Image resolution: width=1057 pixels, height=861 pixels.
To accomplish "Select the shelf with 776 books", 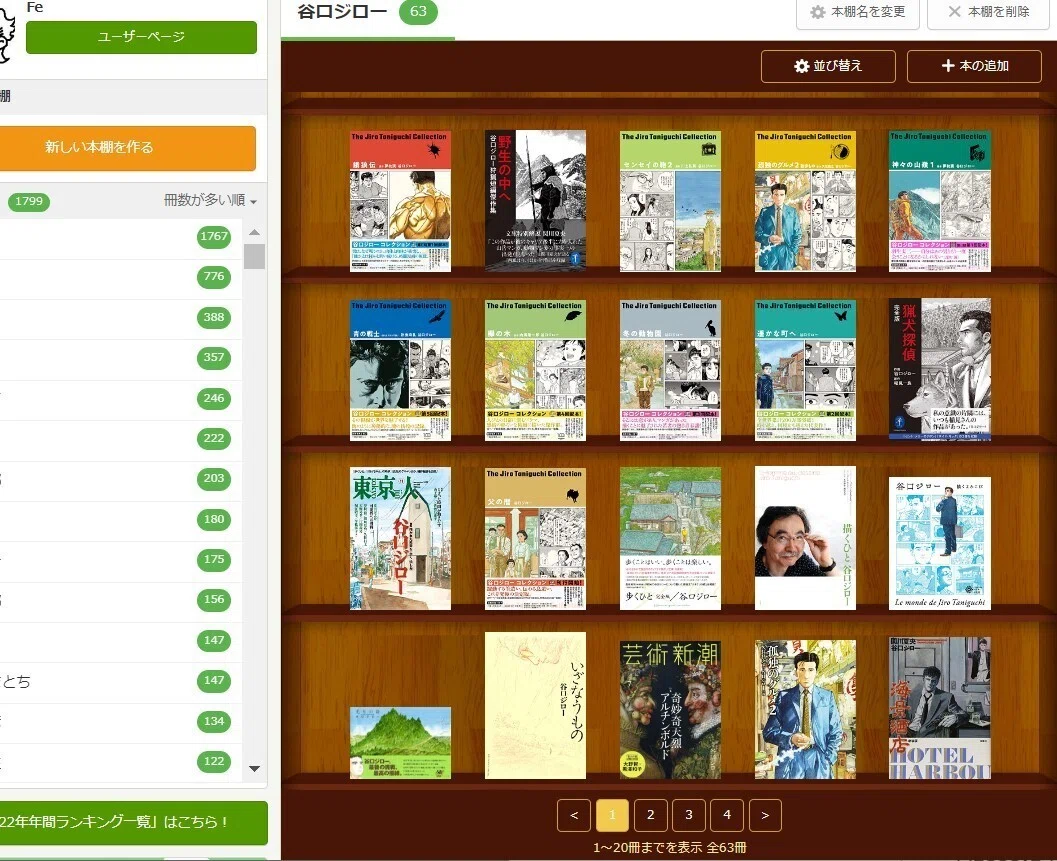I will (121, 277).
